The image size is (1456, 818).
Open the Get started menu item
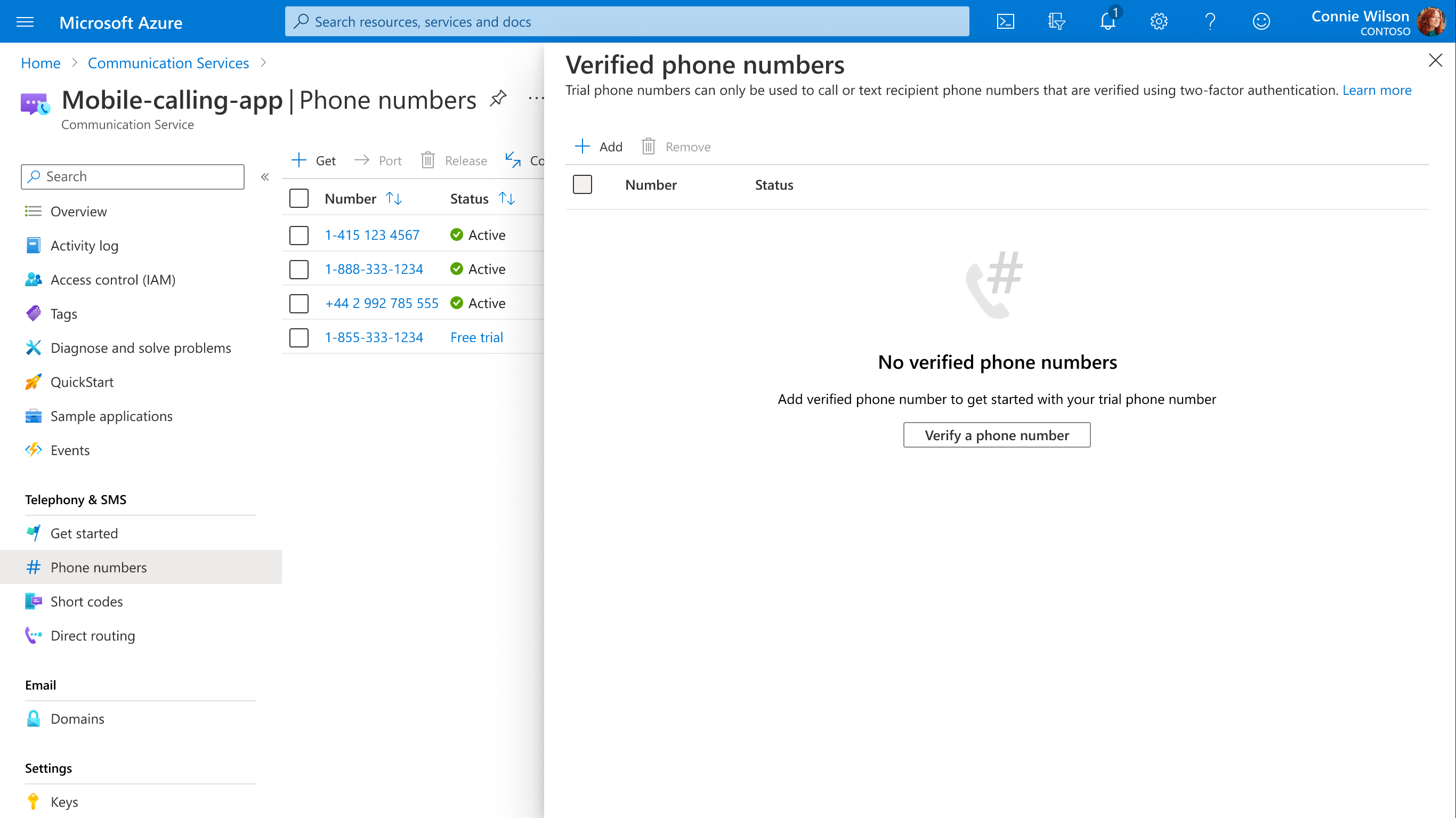click(84, 533)
